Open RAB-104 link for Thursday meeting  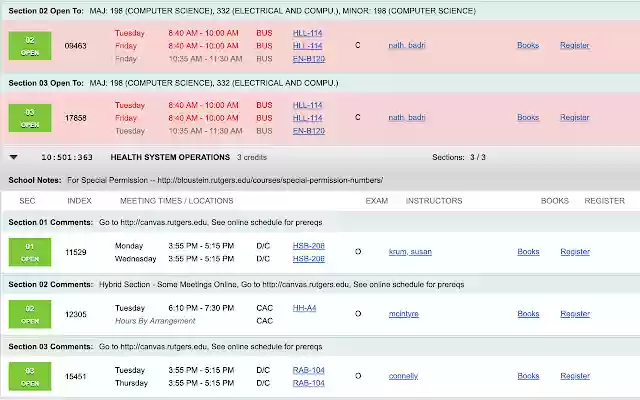coord(309,383)
